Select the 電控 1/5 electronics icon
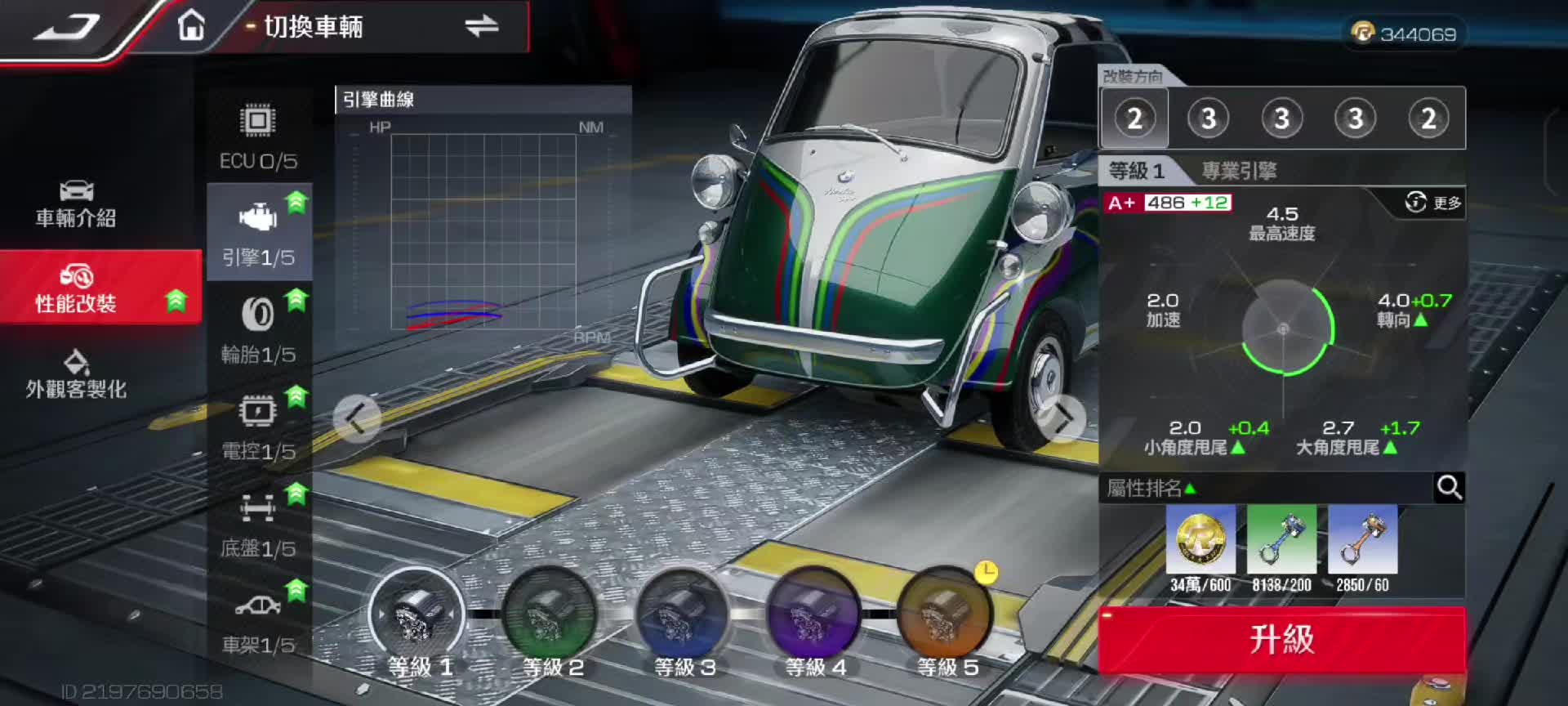Screen dimensions: 1568x706 pos(258,427)
